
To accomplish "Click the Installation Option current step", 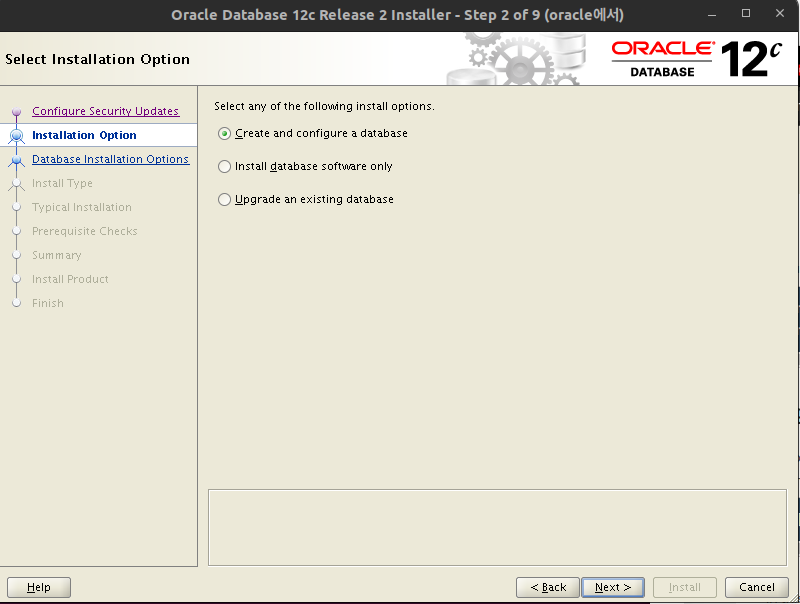I will pos(84,135).
